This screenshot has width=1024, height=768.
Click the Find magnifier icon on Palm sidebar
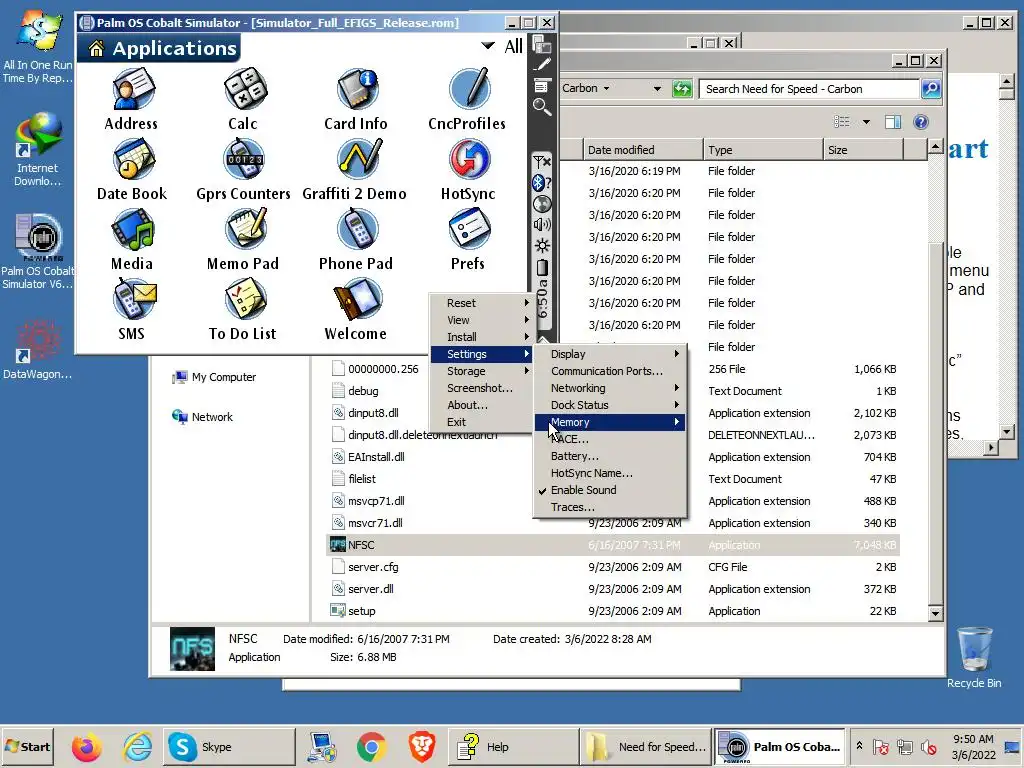[x=541, y=106]
